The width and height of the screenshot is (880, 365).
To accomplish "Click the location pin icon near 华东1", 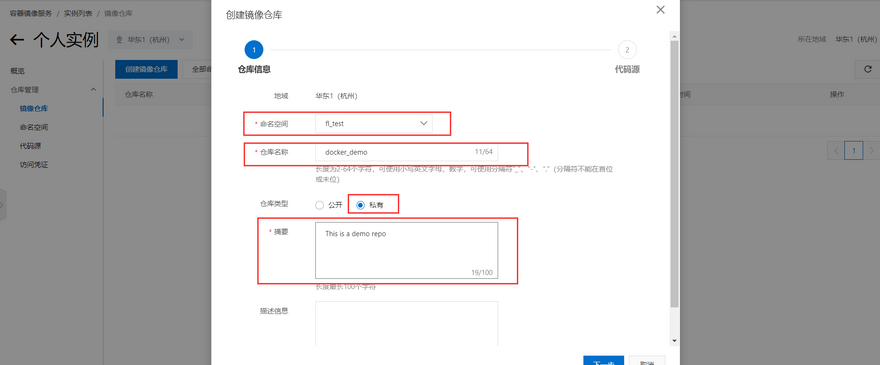I will click(x=119, y=40).
